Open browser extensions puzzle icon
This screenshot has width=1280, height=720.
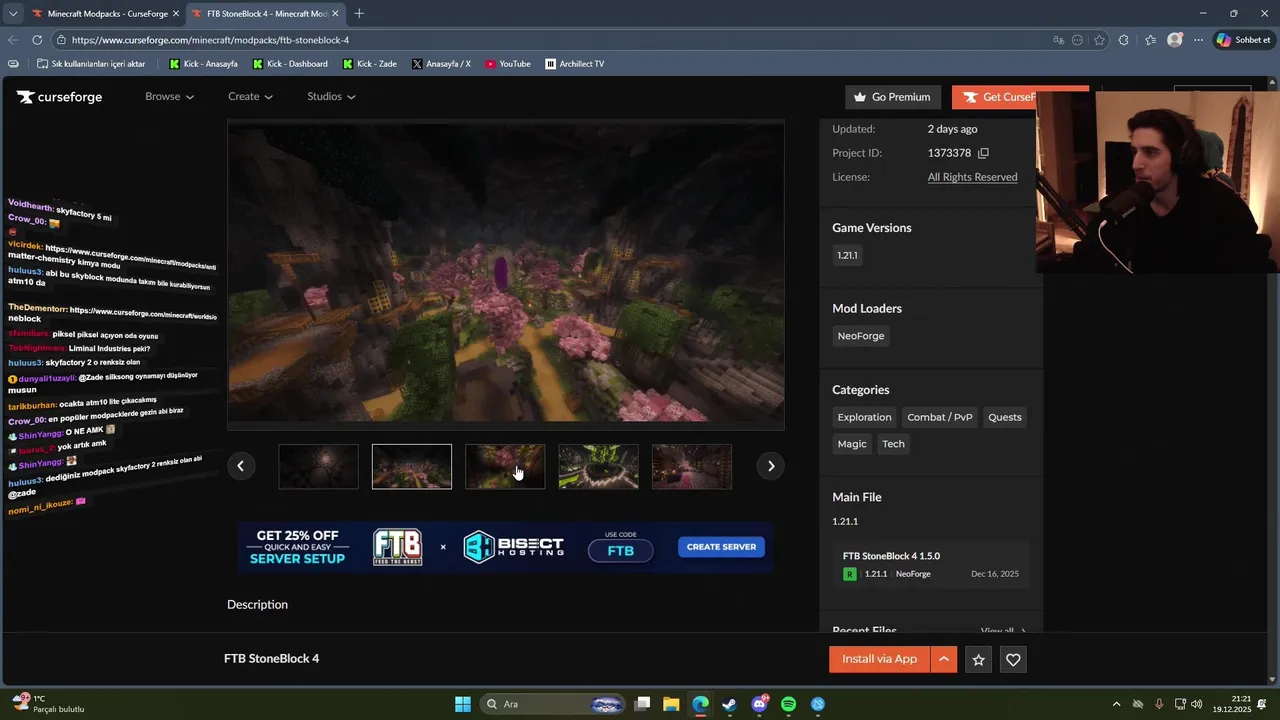1124,40
